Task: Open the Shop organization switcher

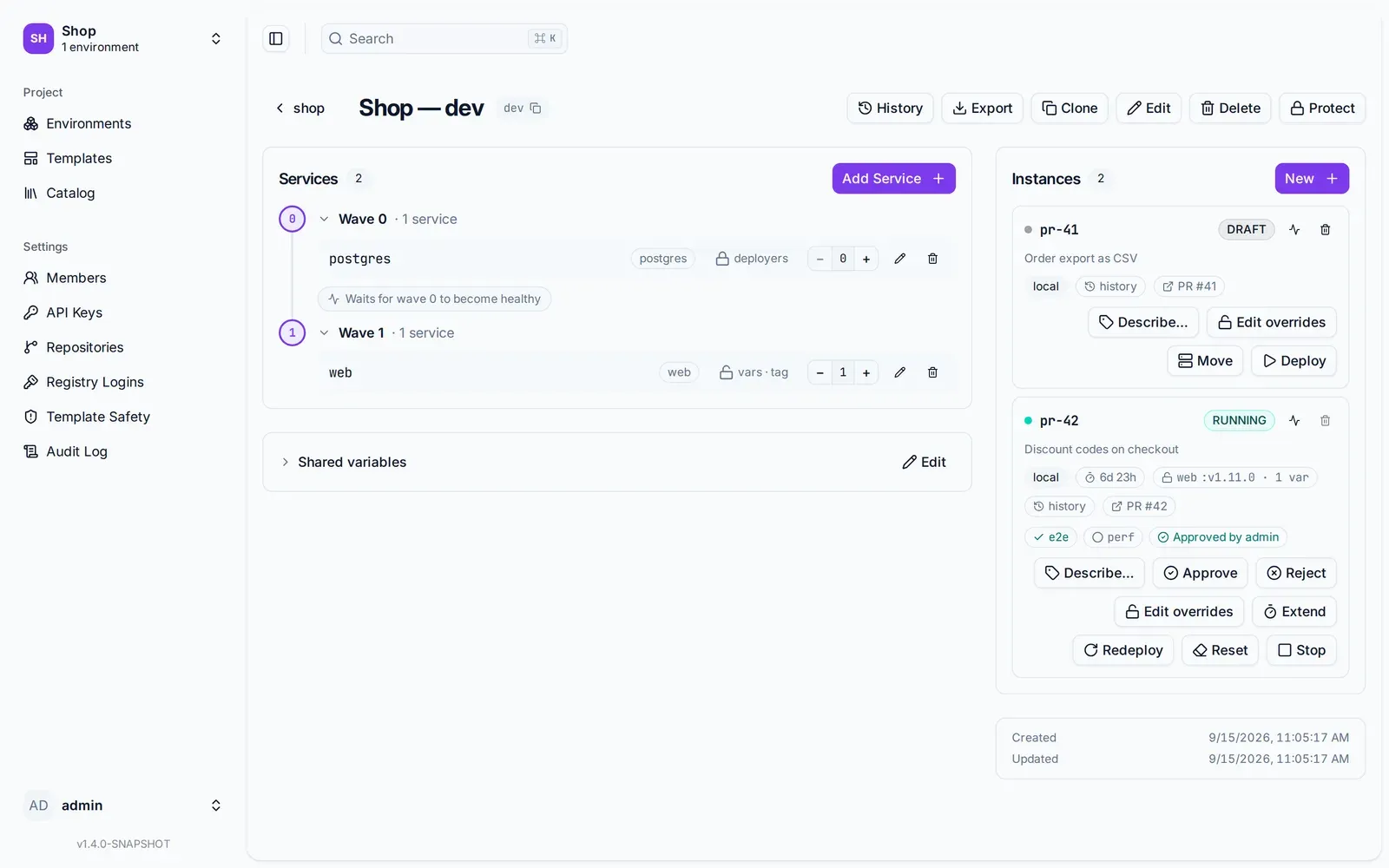Action: [122, 38]
